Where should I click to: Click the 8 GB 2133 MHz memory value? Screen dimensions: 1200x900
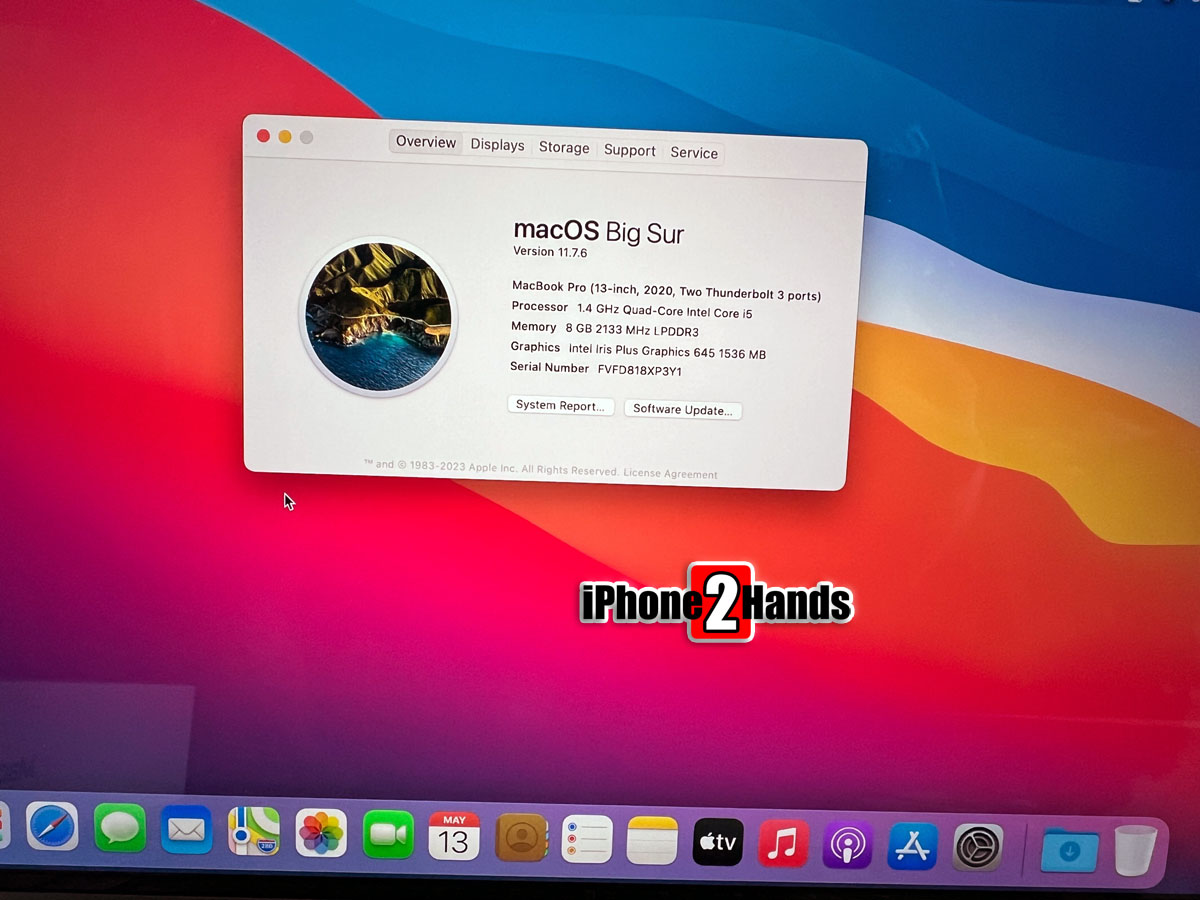tap(634, 330)
